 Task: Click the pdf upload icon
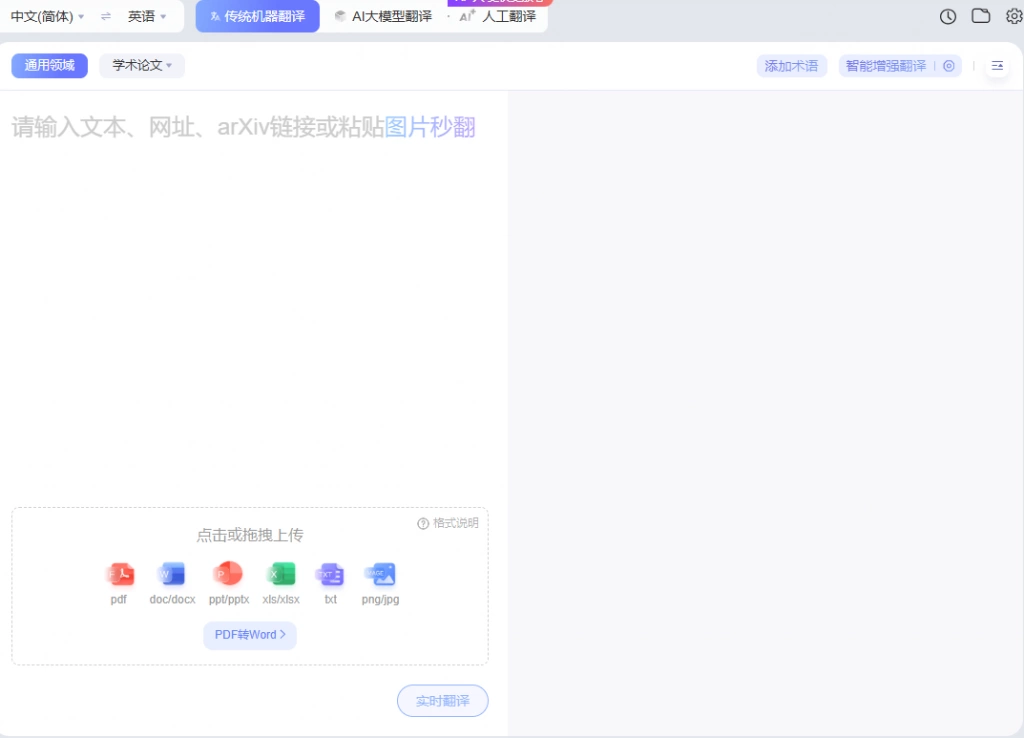(121, 574)
